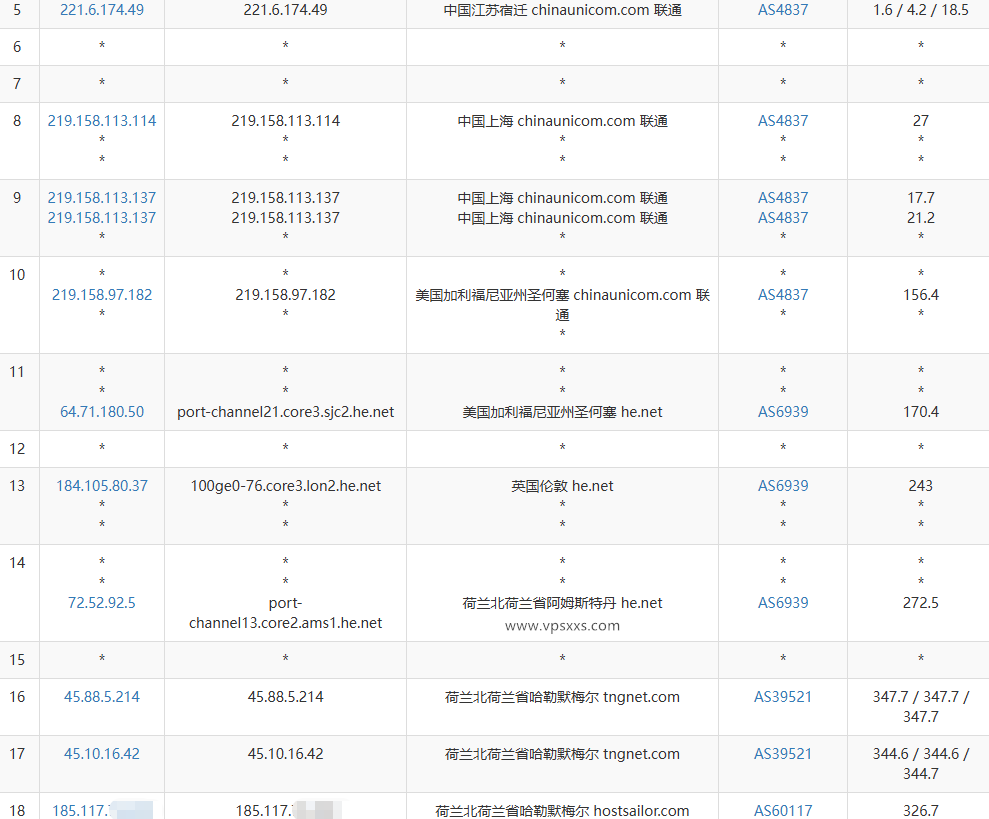Select hostname 100ge0-76.core3.lon2.he.net
The height and width of the screenshot is (819, 989).
point(285,485)
